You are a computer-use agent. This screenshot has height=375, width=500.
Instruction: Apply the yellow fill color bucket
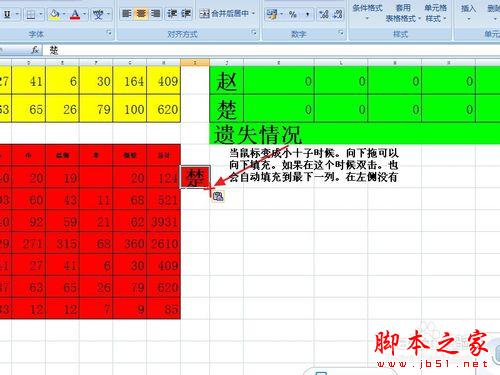click(x=54, y=14)
